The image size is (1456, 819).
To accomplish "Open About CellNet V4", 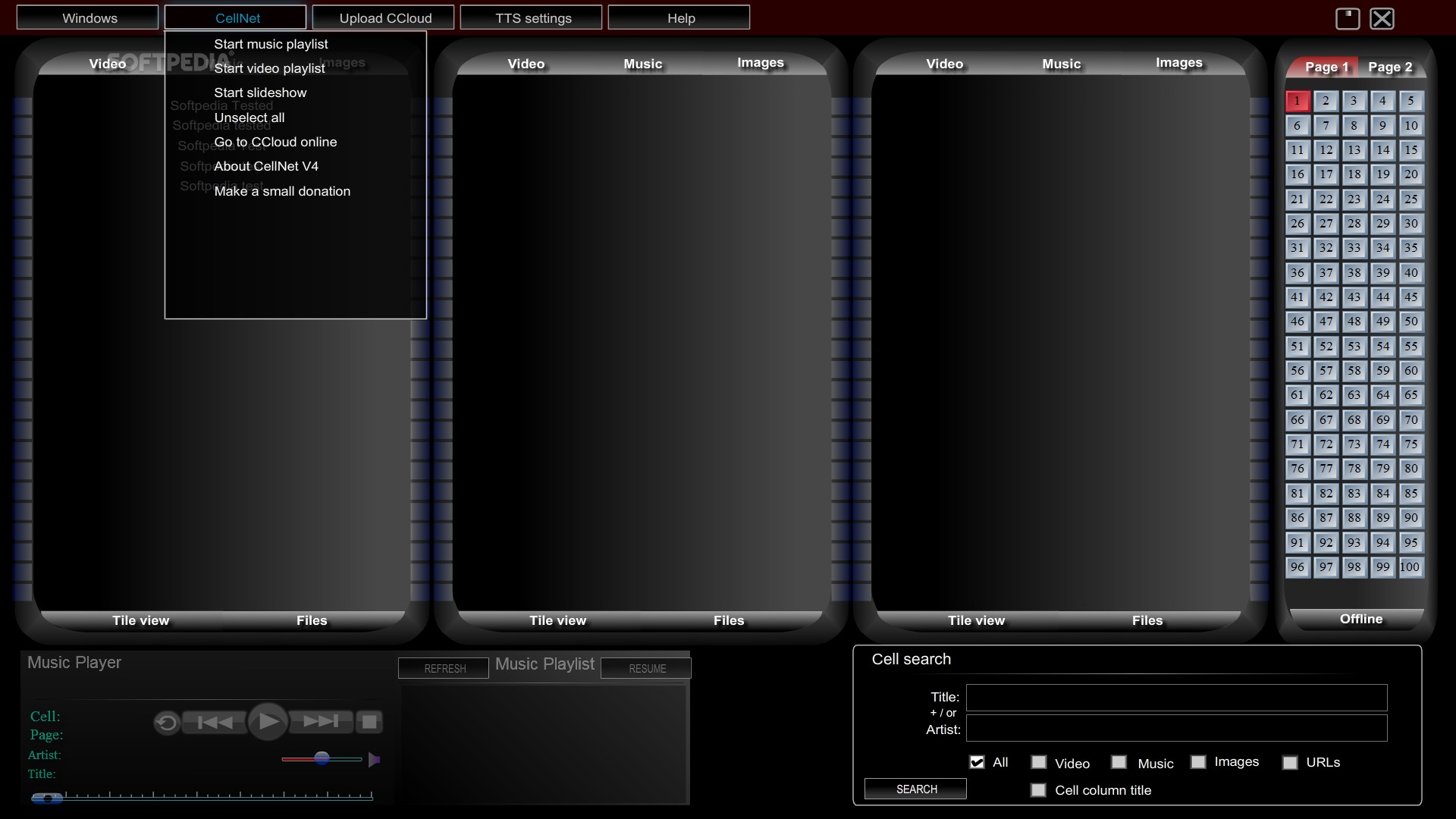I will pos(266,166).
